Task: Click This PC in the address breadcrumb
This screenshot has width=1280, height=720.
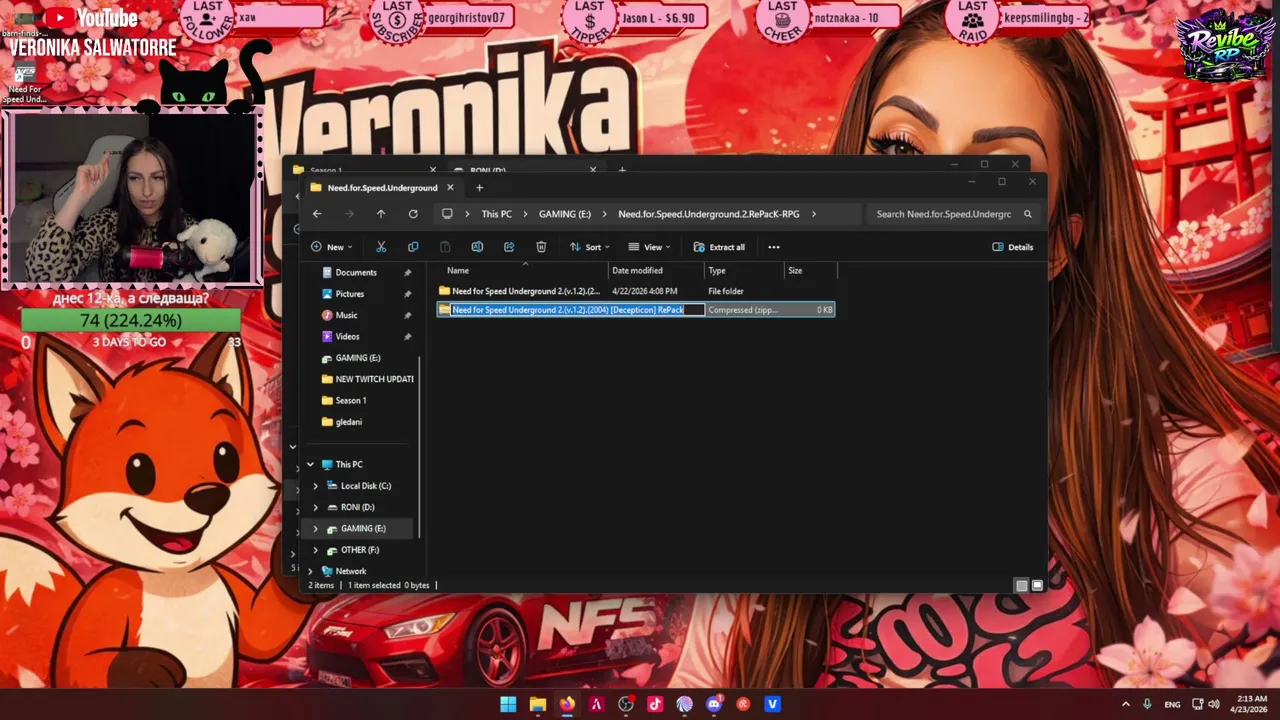Action: pyautogui.click(x=496, y=214)
